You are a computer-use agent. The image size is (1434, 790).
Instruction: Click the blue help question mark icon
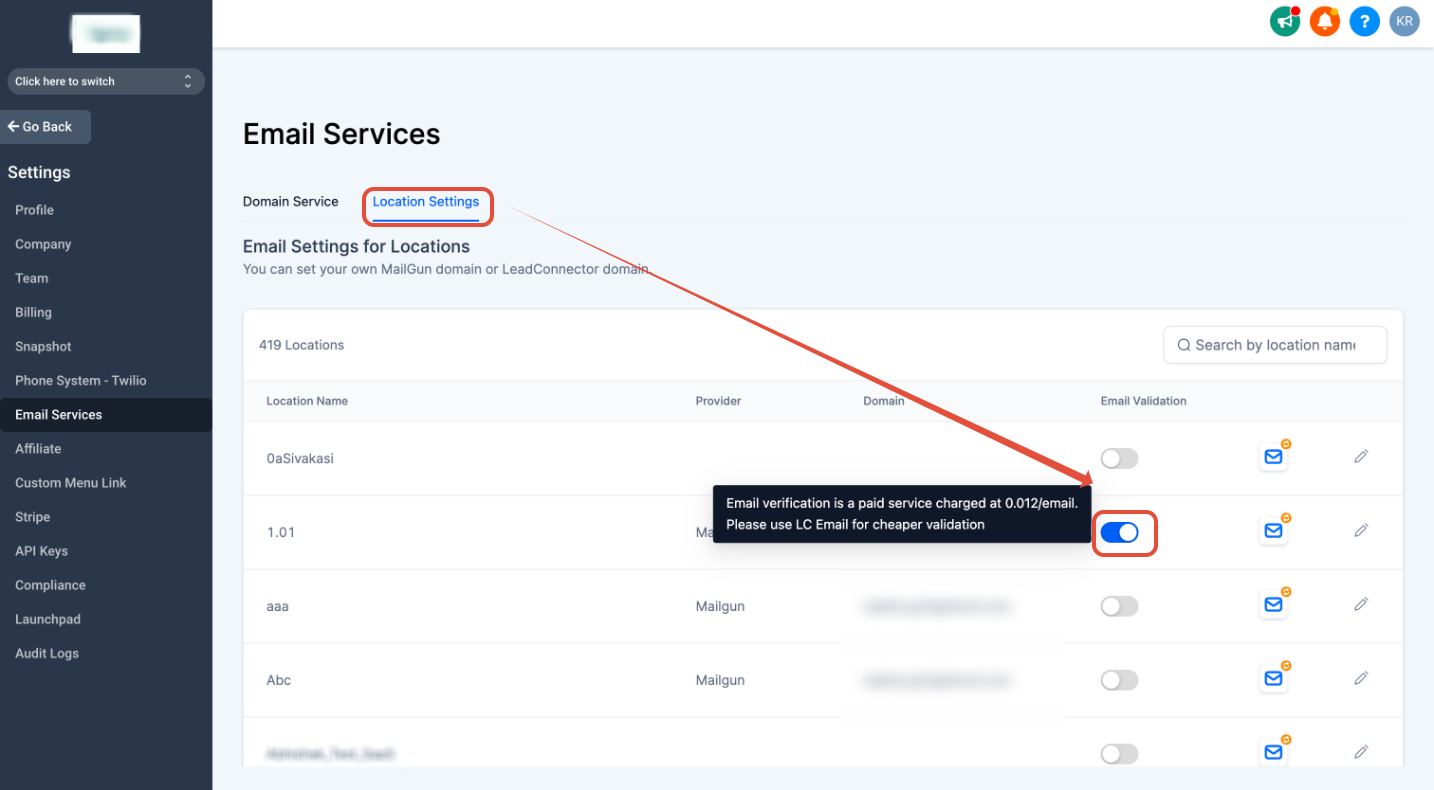(x=1365, y=21)
